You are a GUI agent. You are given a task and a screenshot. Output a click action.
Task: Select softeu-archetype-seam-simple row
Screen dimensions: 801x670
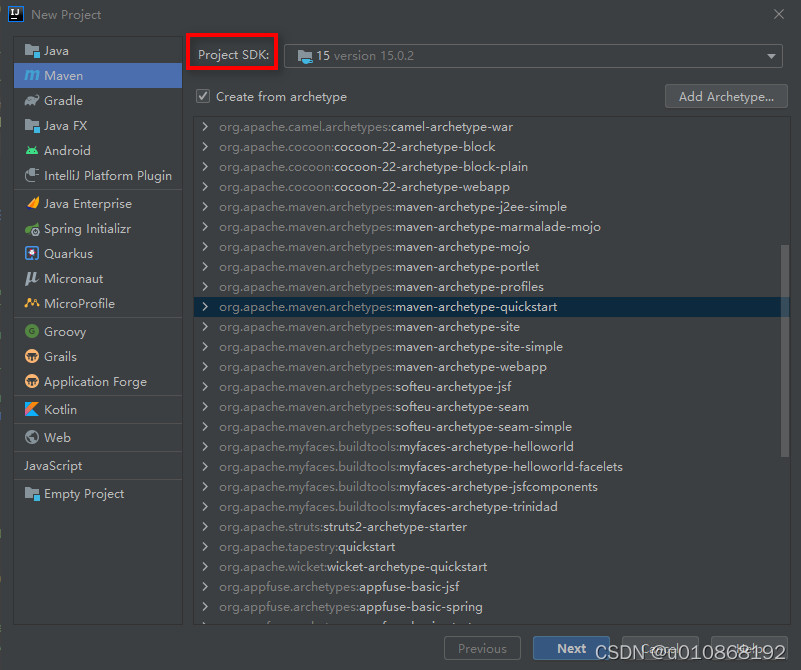pyautogui.click(x=491, y=426)
